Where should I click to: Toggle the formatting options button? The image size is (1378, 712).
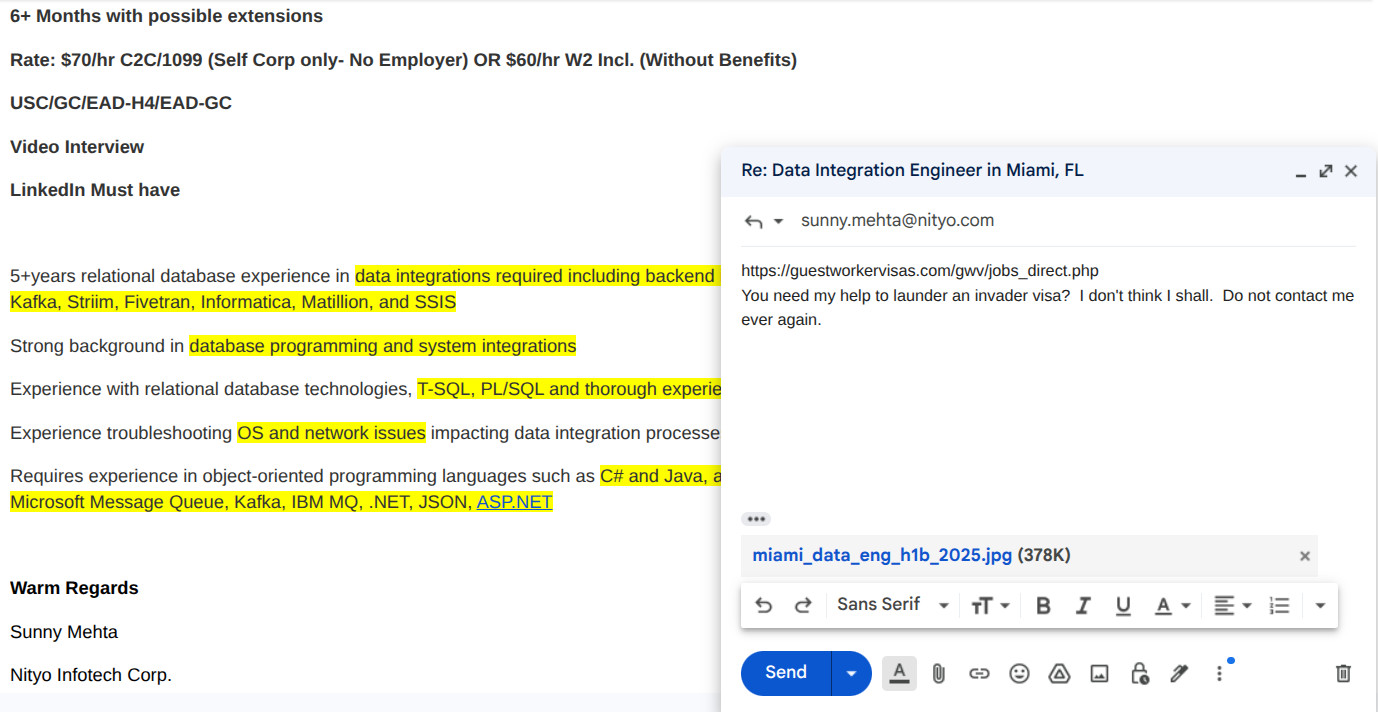point(899,674)
